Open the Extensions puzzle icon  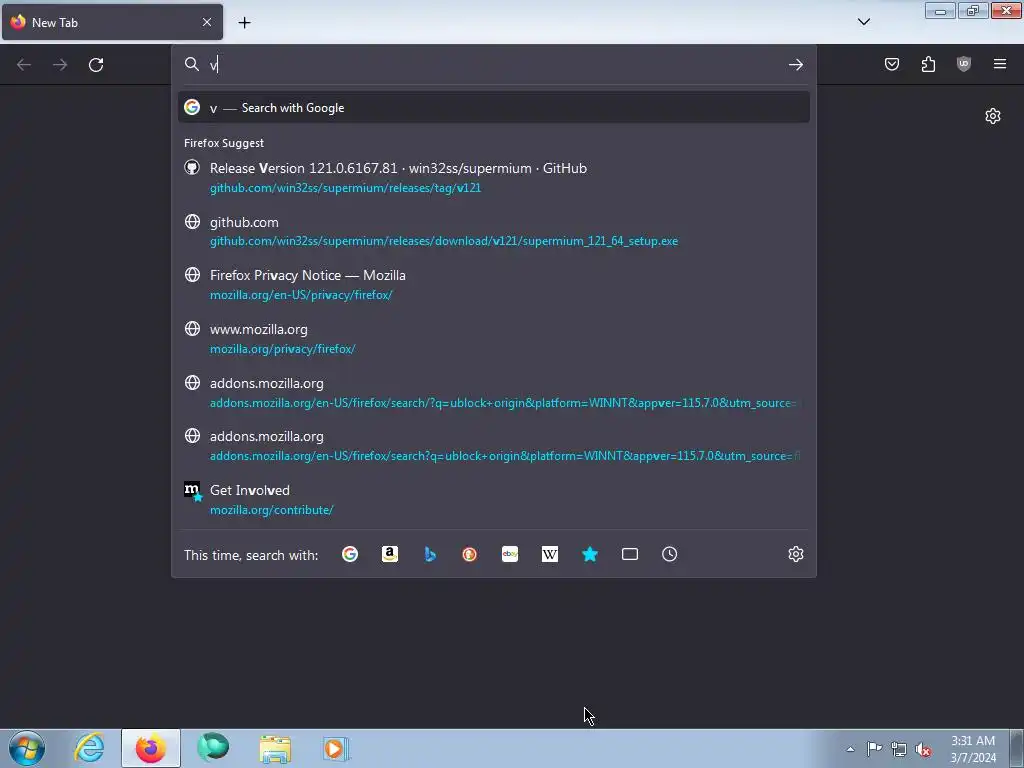tap(928, 64)
